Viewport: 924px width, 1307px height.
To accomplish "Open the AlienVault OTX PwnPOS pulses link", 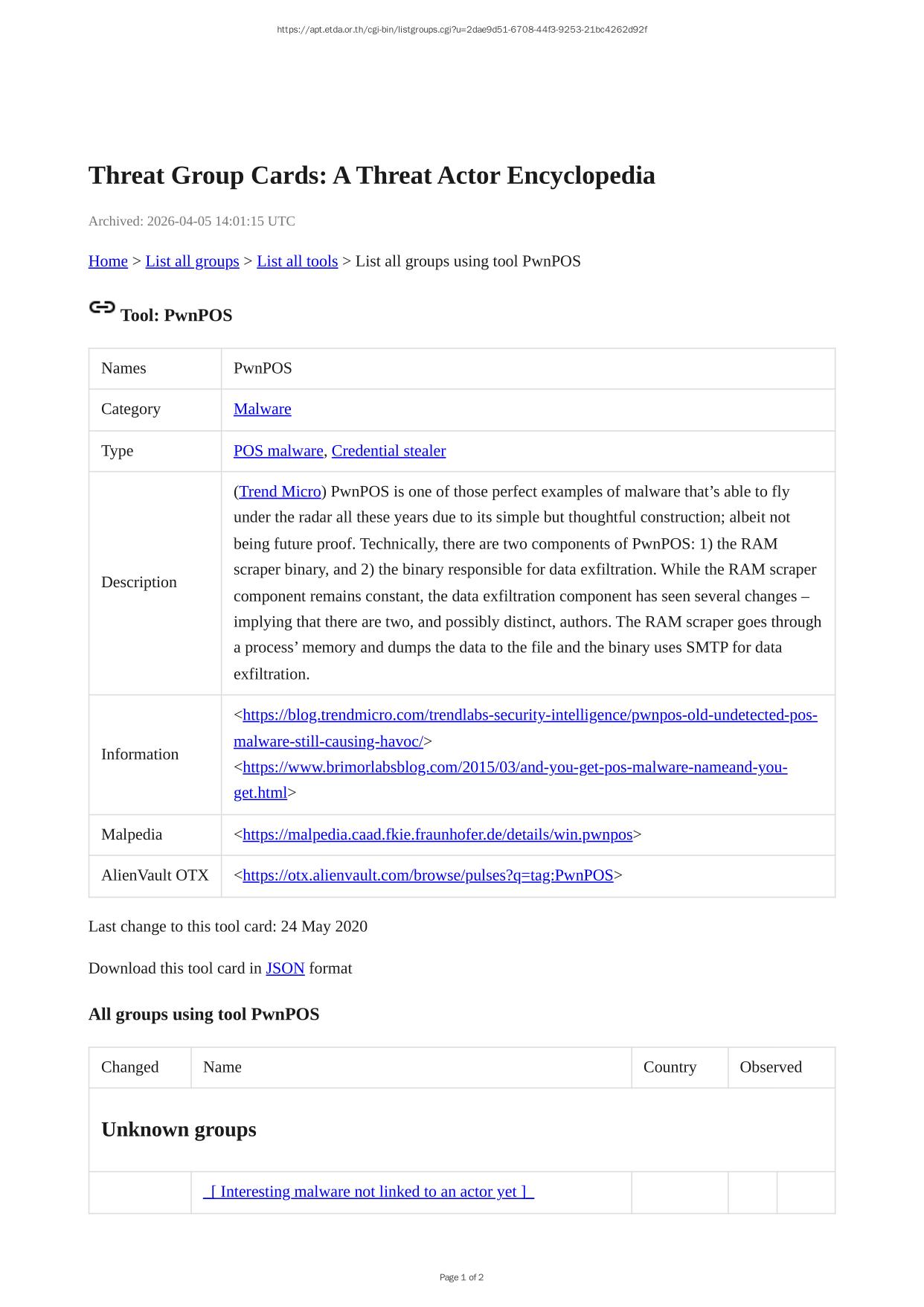I will point(428,876).
